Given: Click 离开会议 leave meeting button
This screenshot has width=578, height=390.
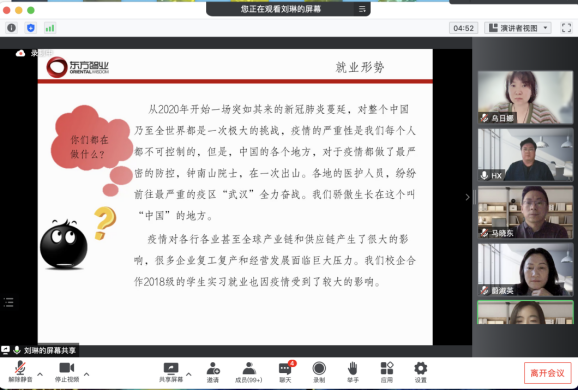Looking at the screenshot, I should [x=547, y=373].
